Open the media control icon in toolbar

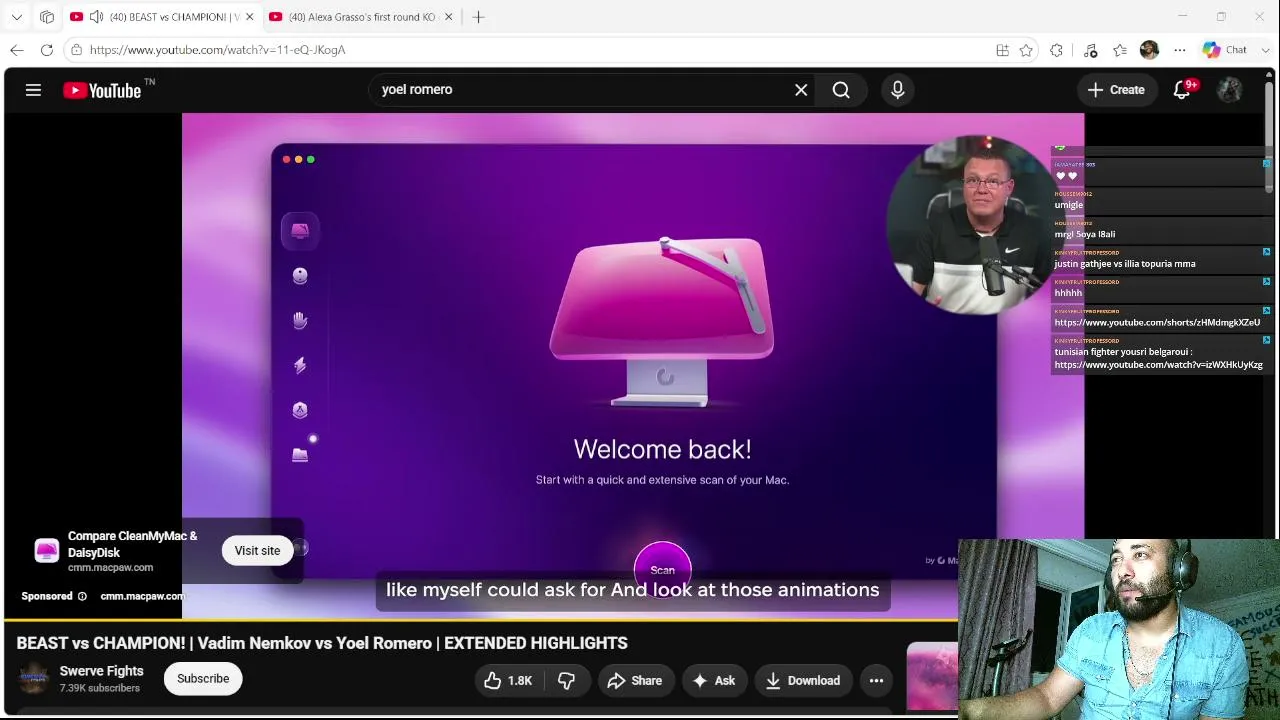tap(1090, 50)
